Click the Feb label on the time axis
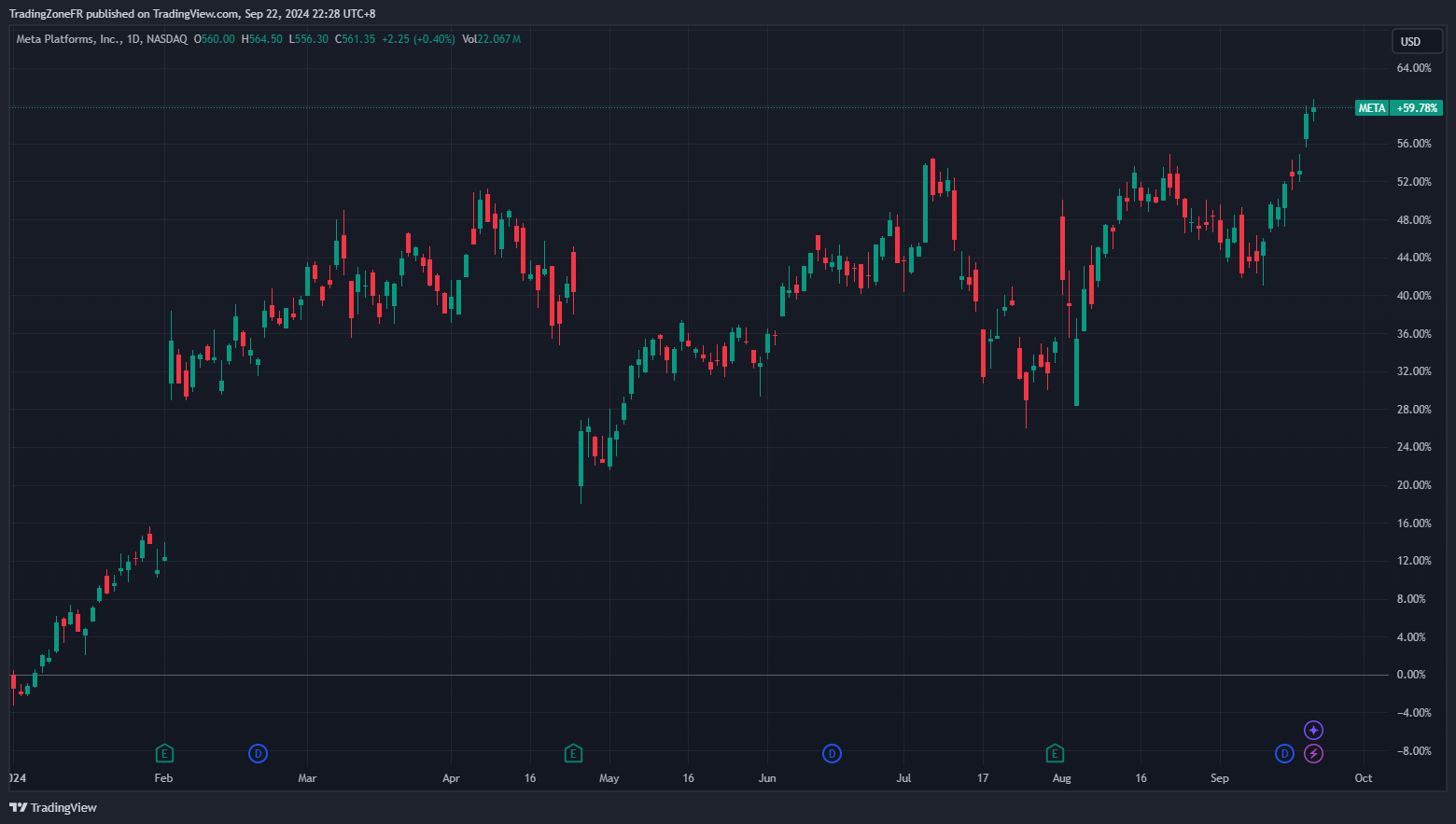The image size is (1456, 824). coord(163,778)
